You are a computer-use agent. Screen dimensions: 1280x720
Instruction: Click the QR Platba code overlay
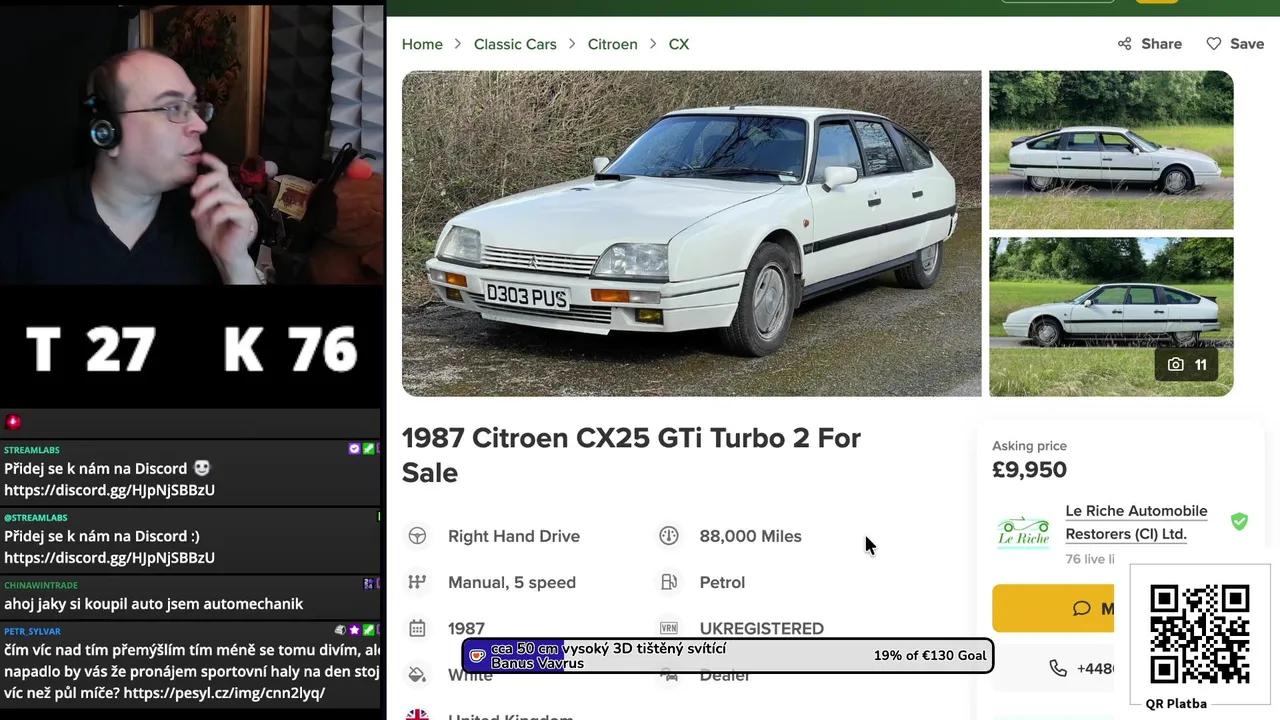[x=1200, y=634]
